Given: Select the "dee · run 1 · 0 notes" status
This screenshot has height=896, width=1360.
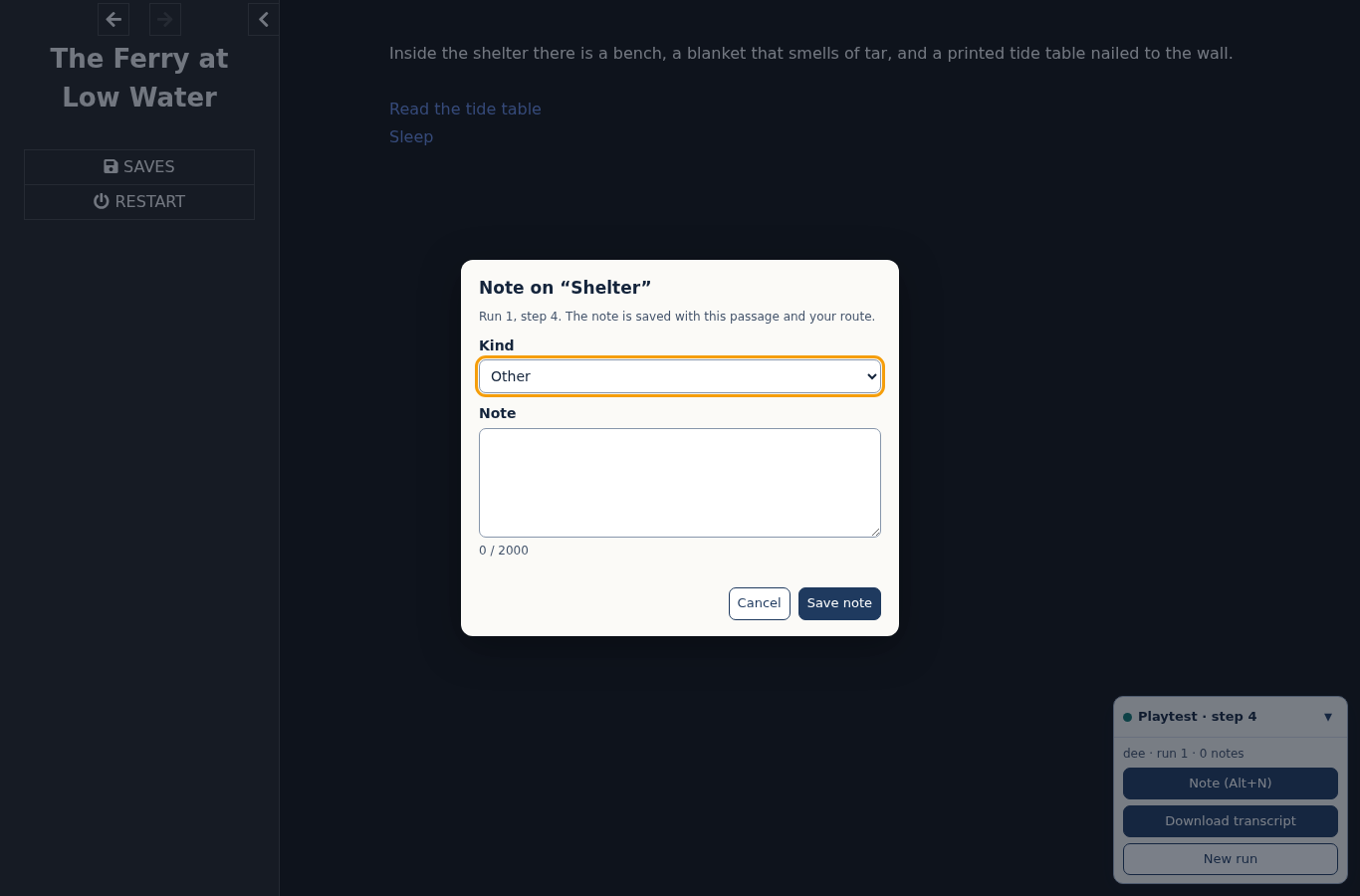Looking at the screenshot, I should pyautogui.click(x=1184, y=754).
